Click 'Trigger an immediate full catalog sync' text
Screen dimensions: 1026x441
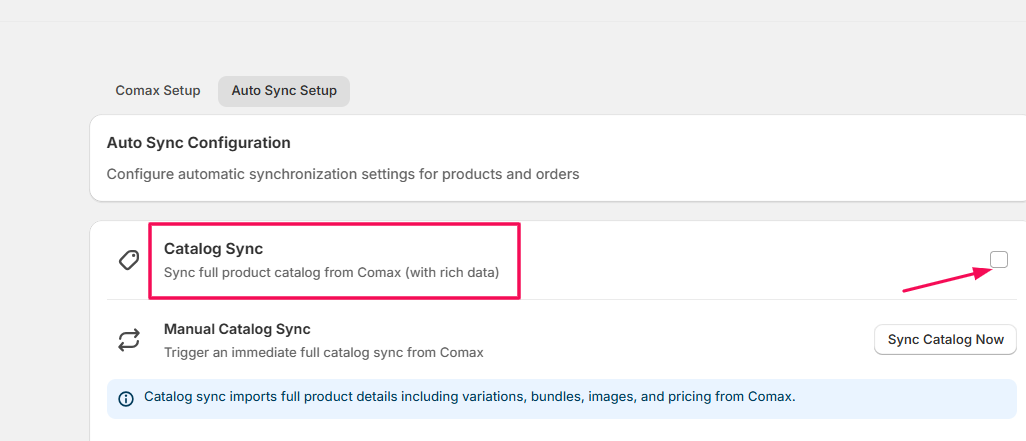[x=323, y=352]
